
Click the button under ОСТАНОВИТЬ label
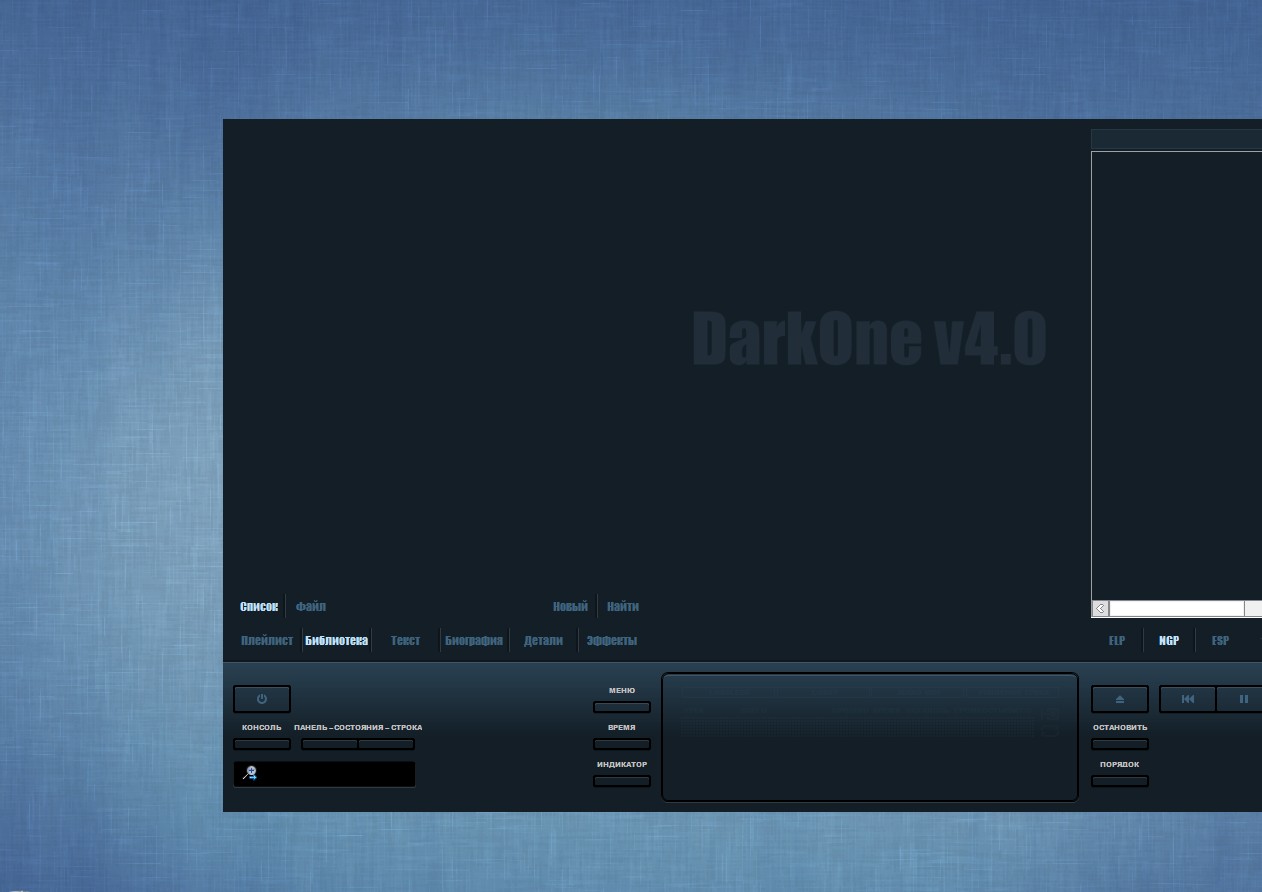pyautogui.click(x=1120, y=744)
